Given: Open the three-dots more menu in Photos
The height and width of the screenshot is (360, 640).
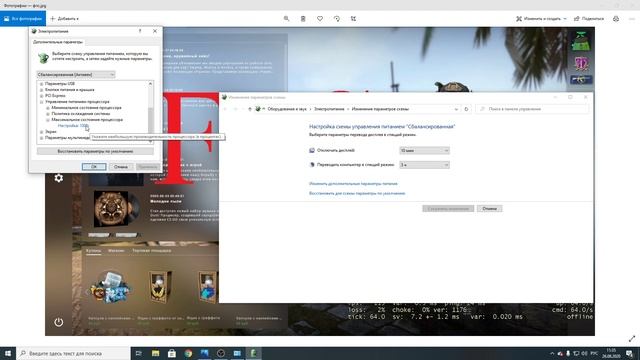Looking at the screenshot, I should pos(632,19).
